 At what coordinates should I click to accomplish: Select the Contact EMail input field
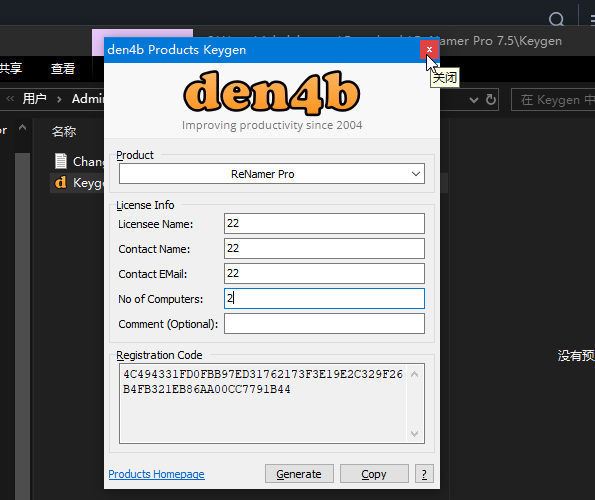click(324, 274)
